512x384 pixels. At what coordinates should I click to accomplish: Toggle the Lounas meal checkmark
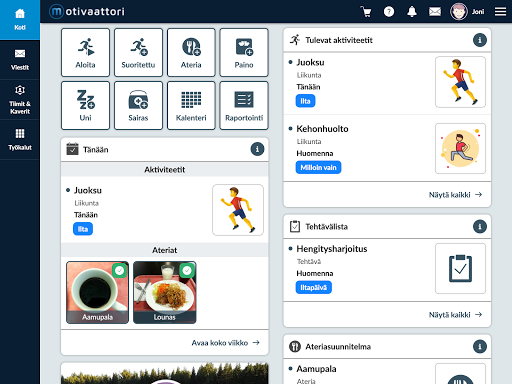click(187, 270)
